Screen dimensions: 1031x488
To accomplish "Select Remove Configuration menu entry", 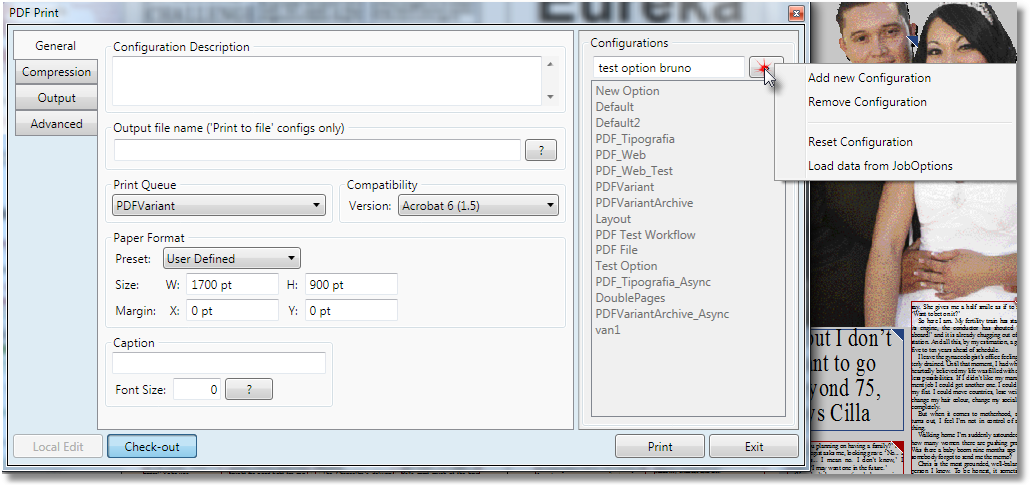I will point(867,102).
